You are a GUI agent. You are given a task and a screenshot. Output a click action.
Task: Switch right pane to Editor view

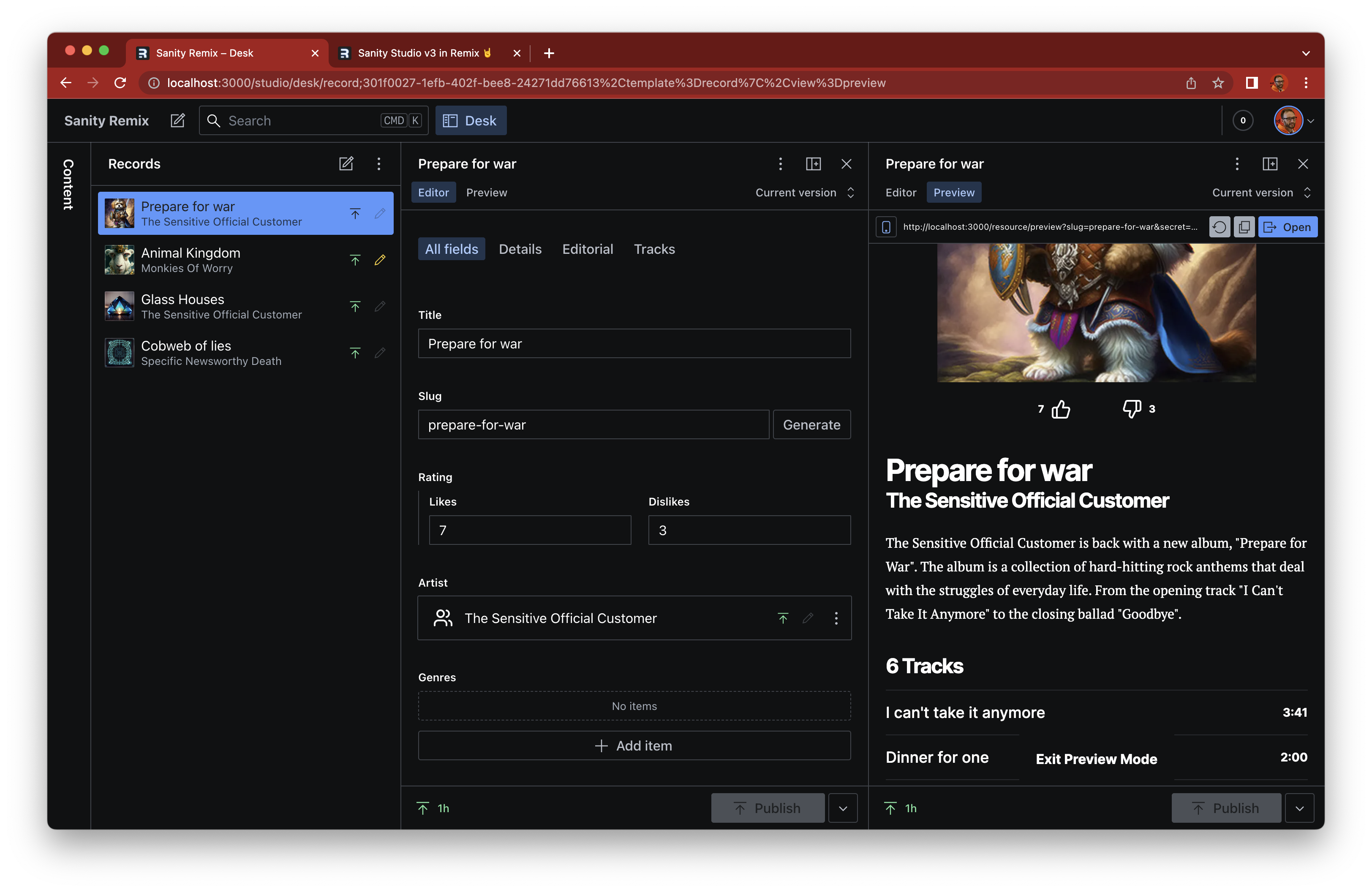[901, 193]
